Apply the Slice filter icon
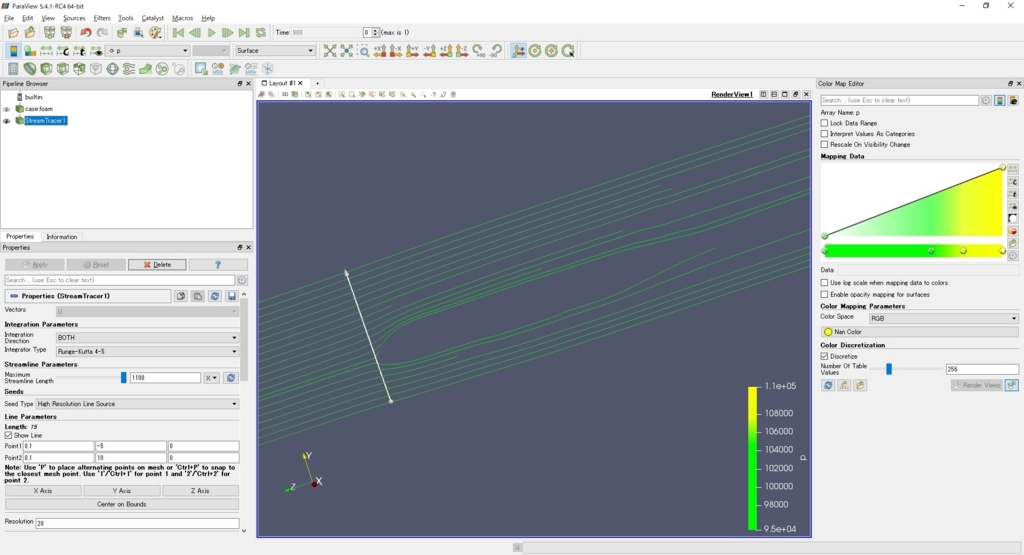 [63, 69]
